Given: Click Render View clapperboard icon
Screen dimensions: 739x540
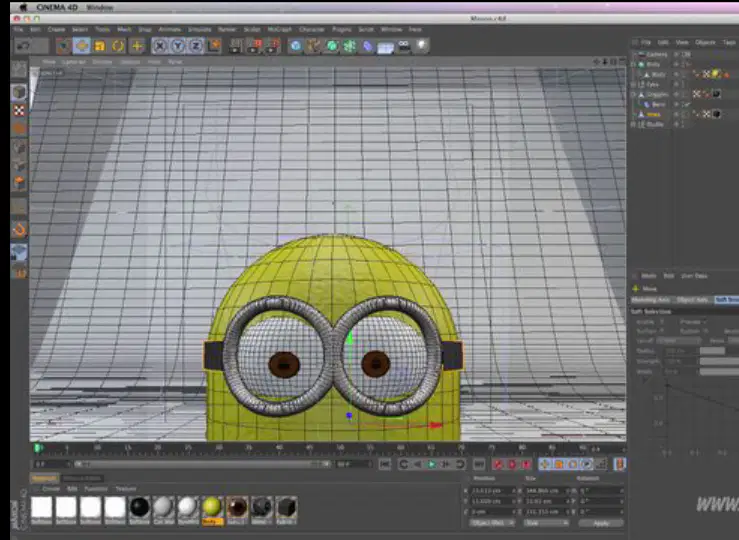Looking at the screenshot, I should point(236,46).
